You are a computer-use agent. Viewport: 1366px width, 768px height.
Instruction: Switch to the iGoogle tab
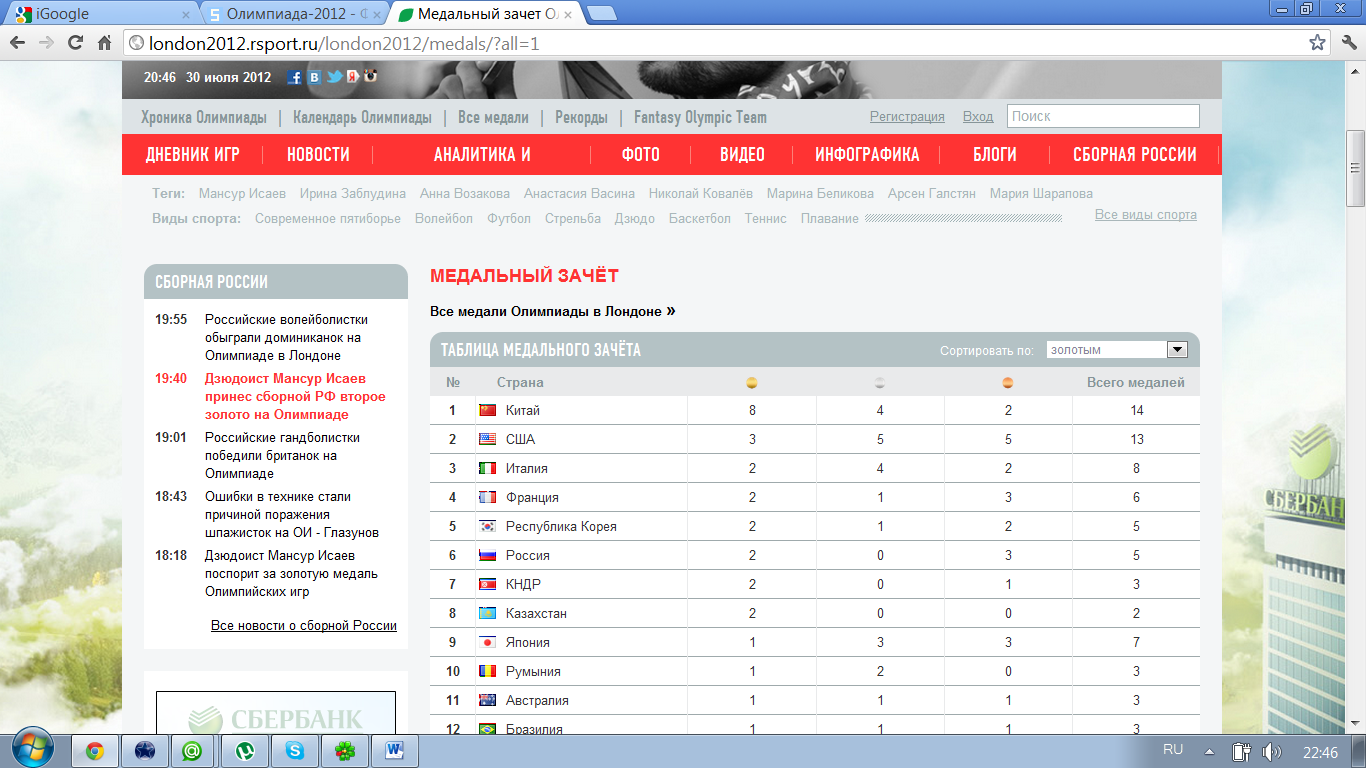point(98,14)
